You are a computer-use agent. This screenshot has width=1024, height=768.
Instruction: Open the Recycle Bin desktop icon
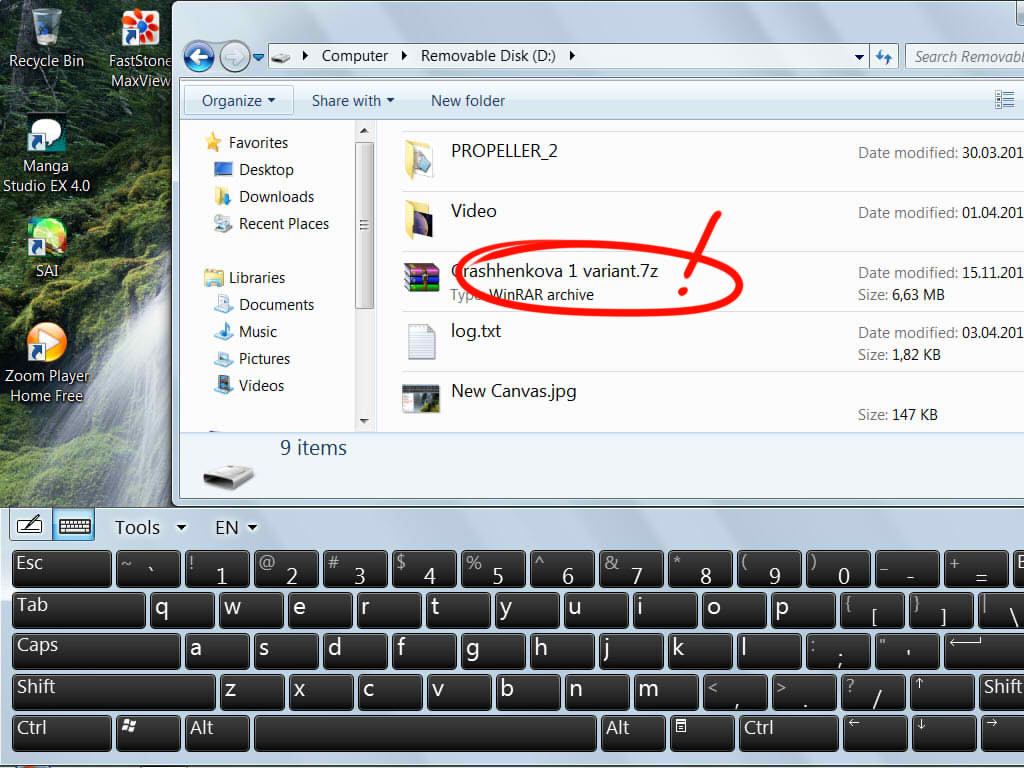click(x=46, y=38)
